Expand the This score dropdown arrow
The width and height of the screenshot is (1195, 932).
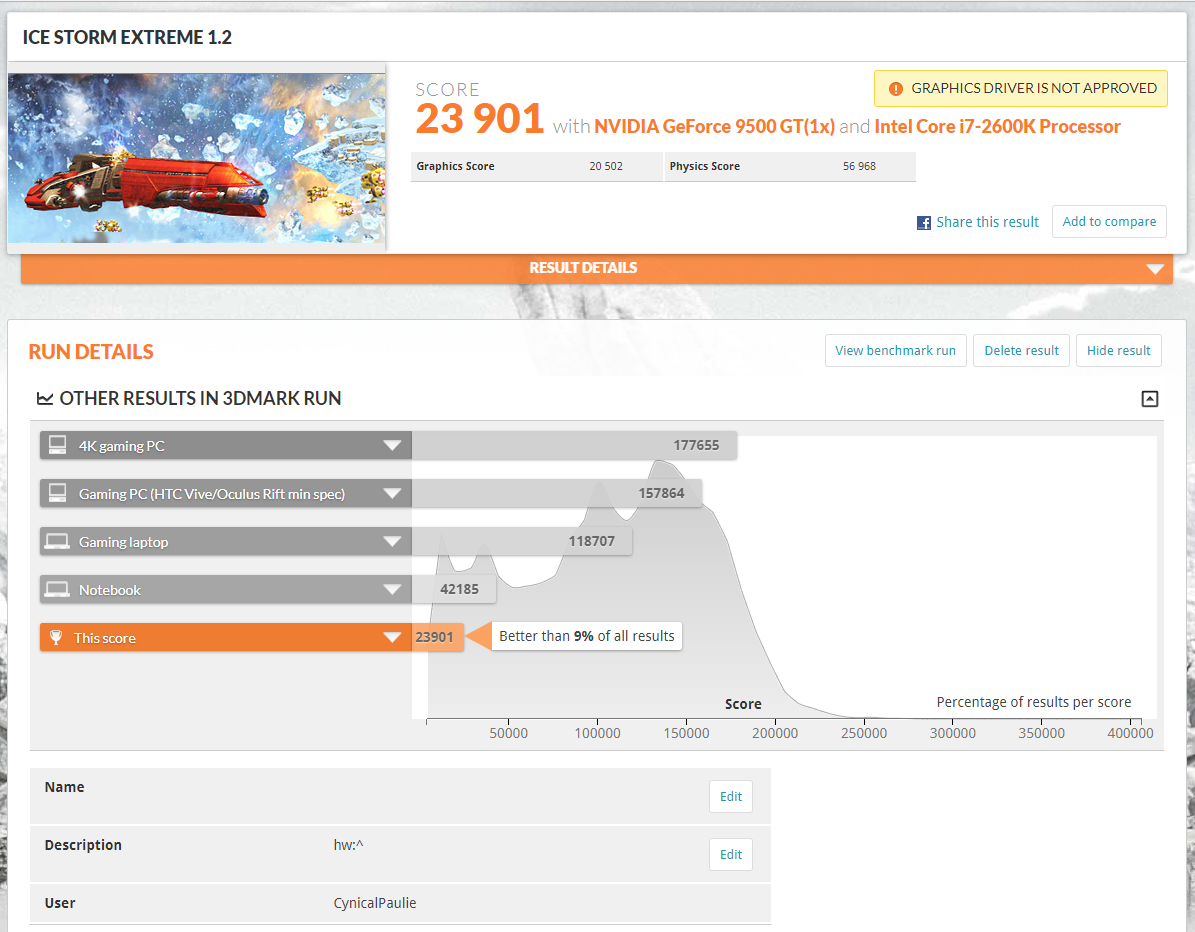[392, 638]
